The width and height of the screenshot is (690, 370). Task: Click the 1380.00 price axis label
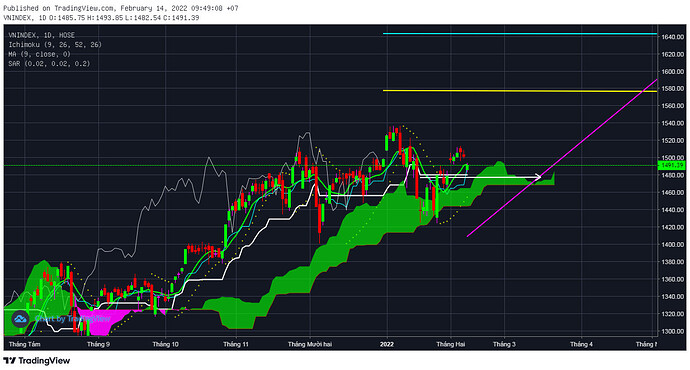(x=672, y=262)
